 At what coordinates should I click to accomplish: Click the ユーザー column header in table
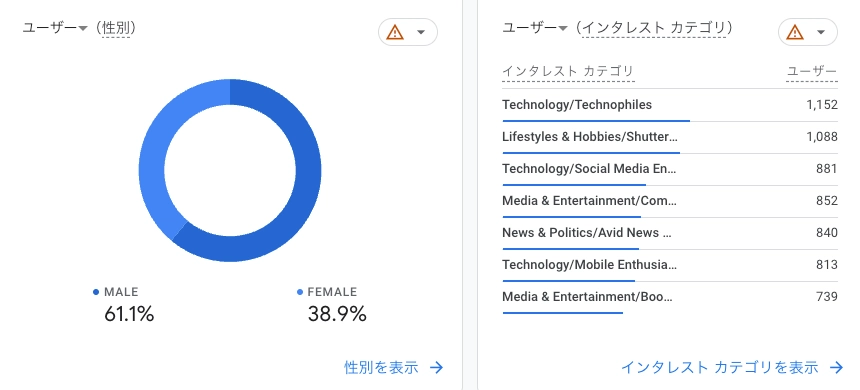point(812,71)
